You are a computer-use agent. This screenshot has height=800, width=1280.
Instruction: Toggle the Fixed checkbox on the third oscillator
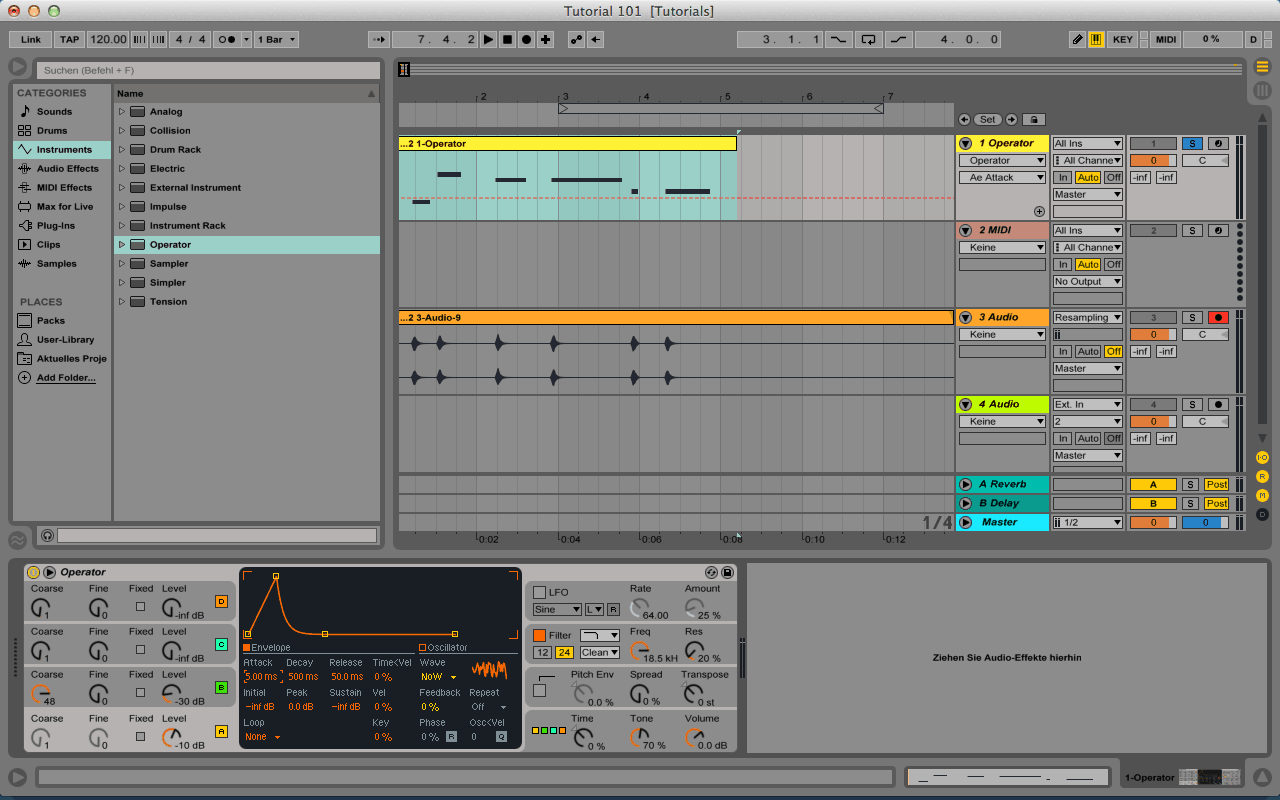point(141,690)
